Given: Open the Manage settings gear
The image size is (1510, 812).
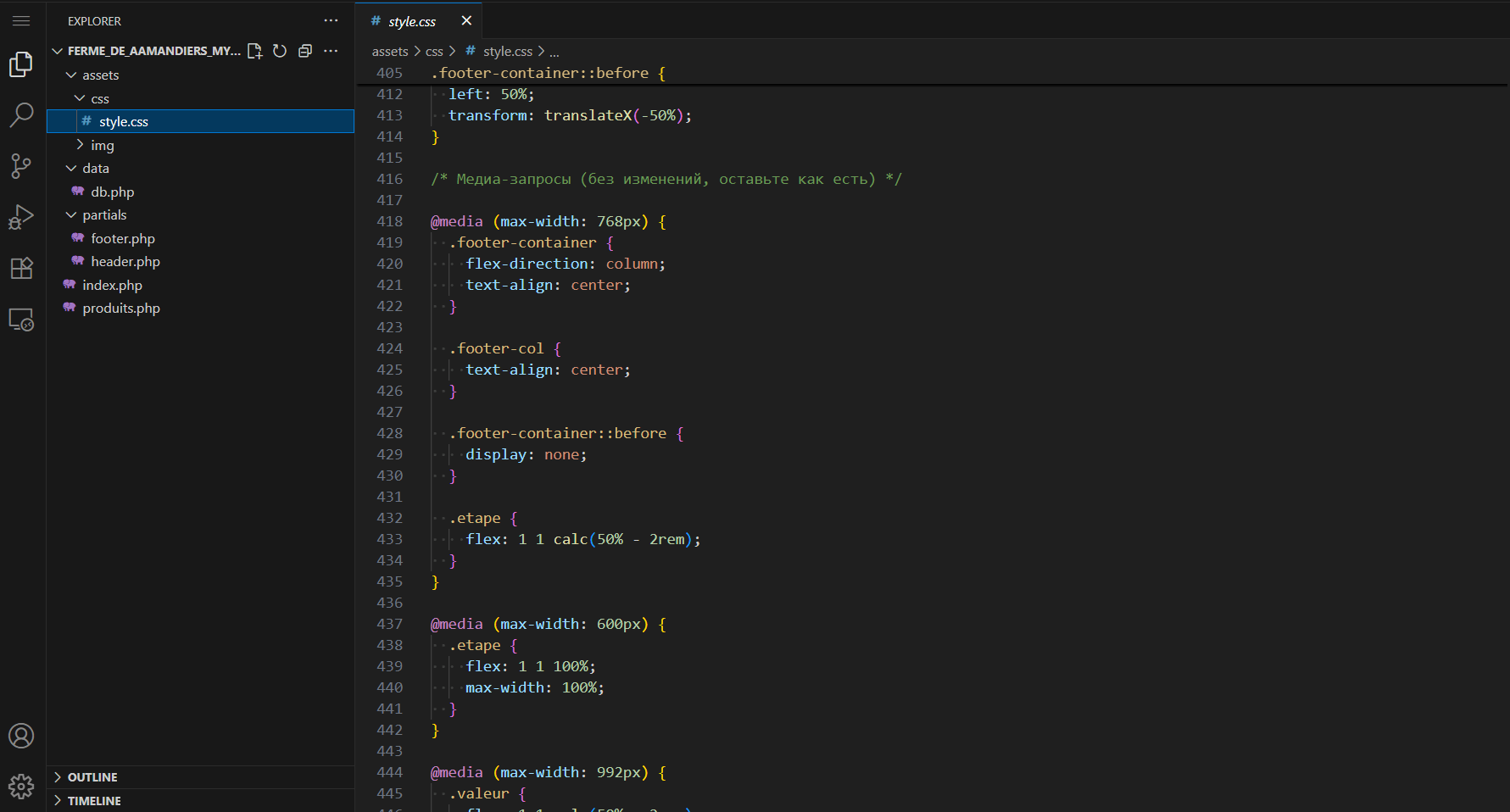Looking at the screenshot, I should 21,787.
